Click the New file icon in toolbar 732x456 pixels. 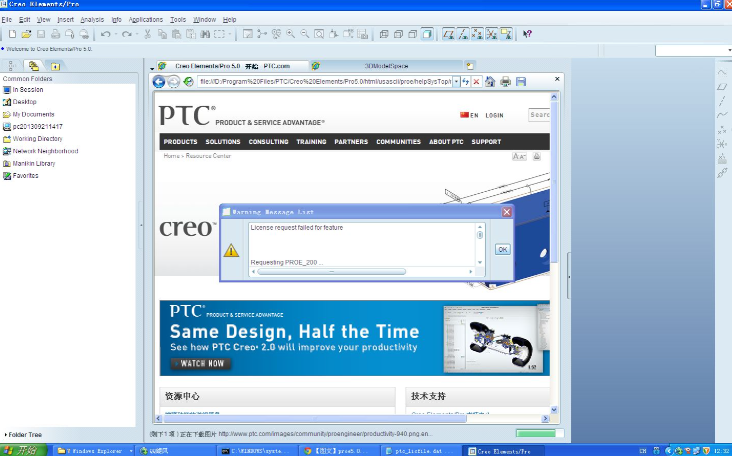(x=12, y=34)
